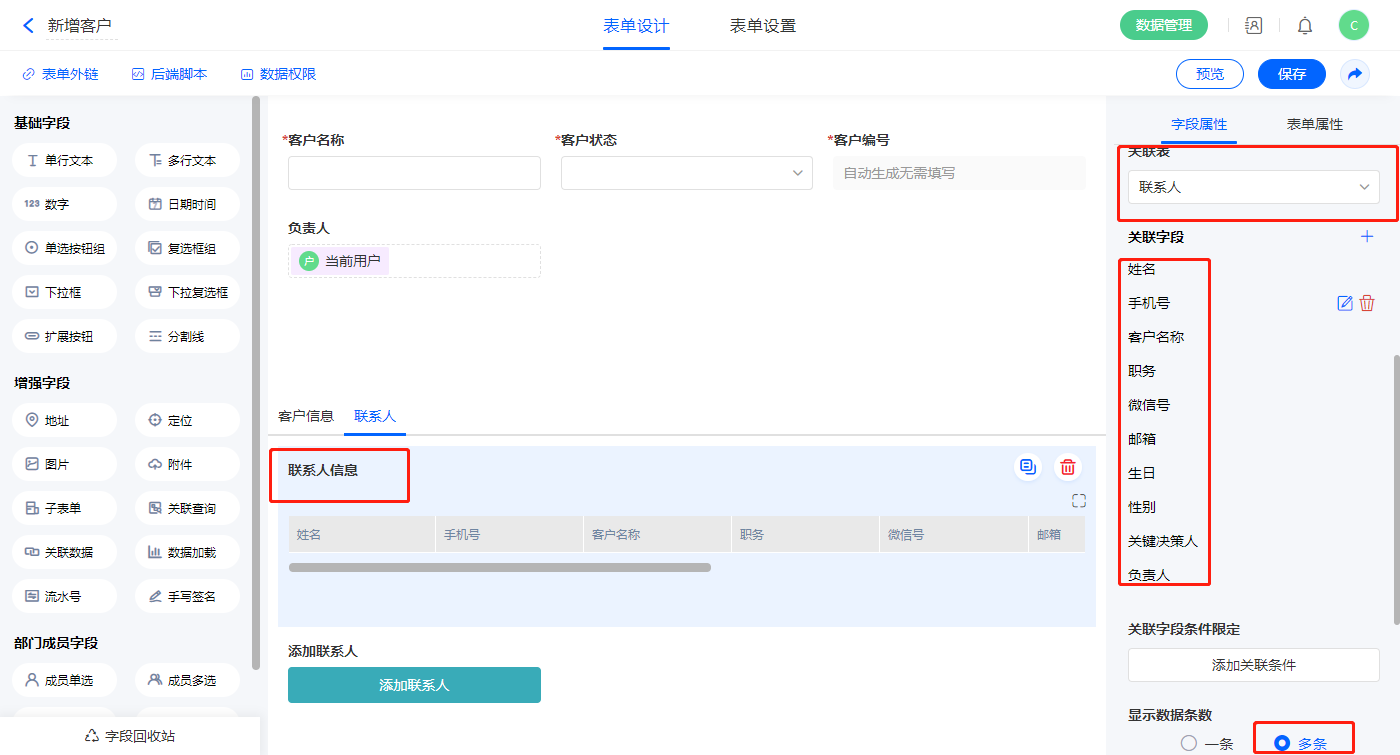The height and width of the screenshot is (755, 1400).
Task: Click the 保存 button
Action: pos(1291,74)
